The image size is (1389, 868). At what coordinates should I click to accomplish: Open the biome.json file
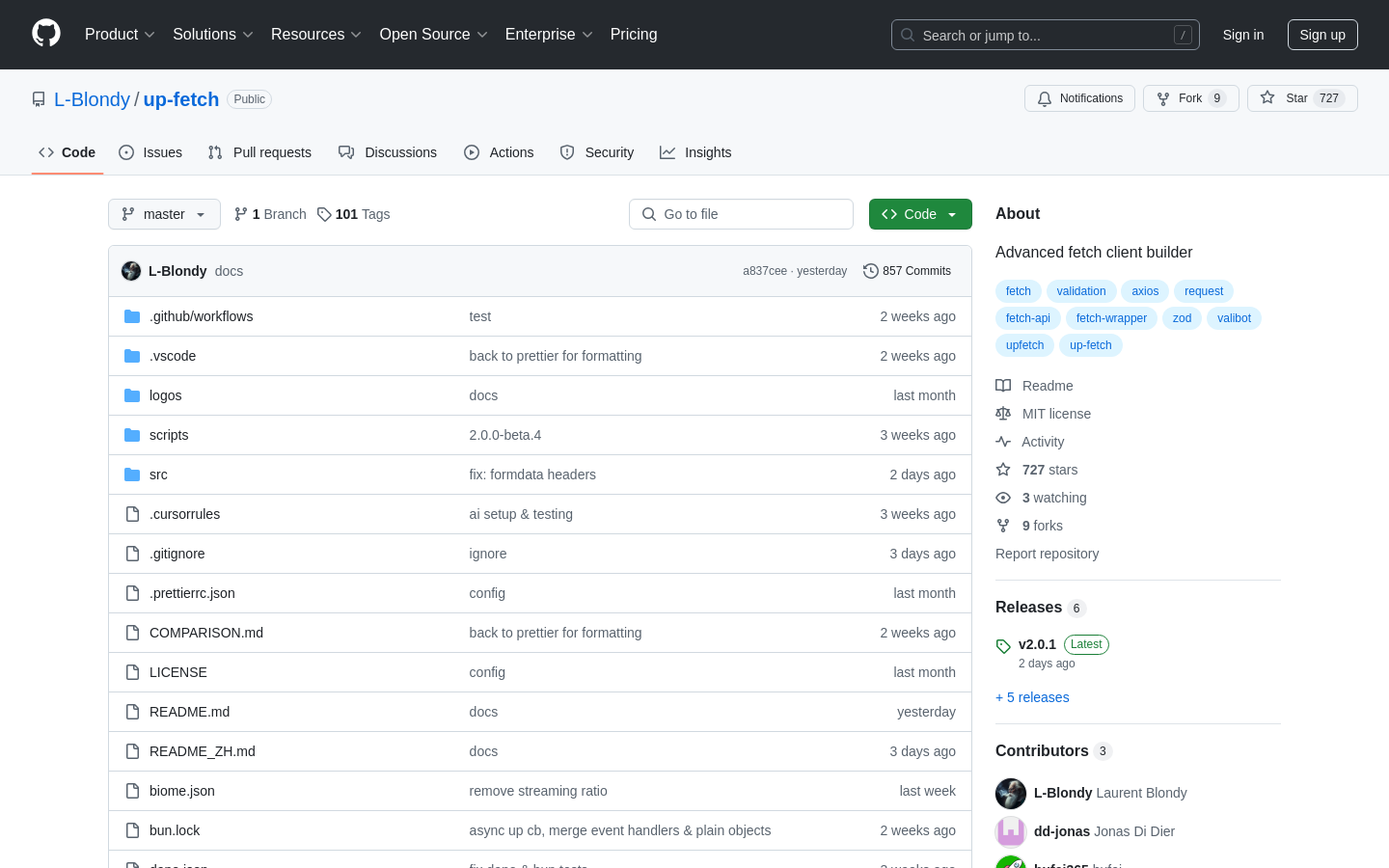coord(182,791)
